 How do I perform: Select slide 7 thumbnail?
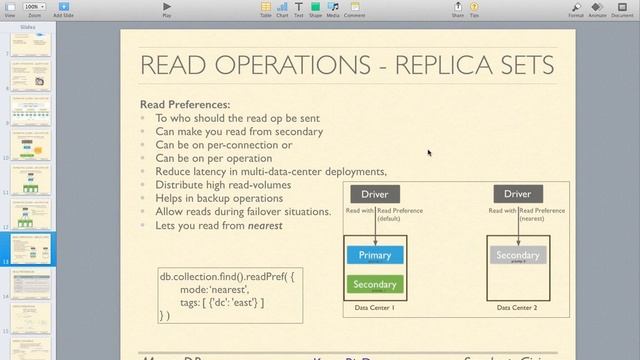pyautogui.click(x=31, y=44)
